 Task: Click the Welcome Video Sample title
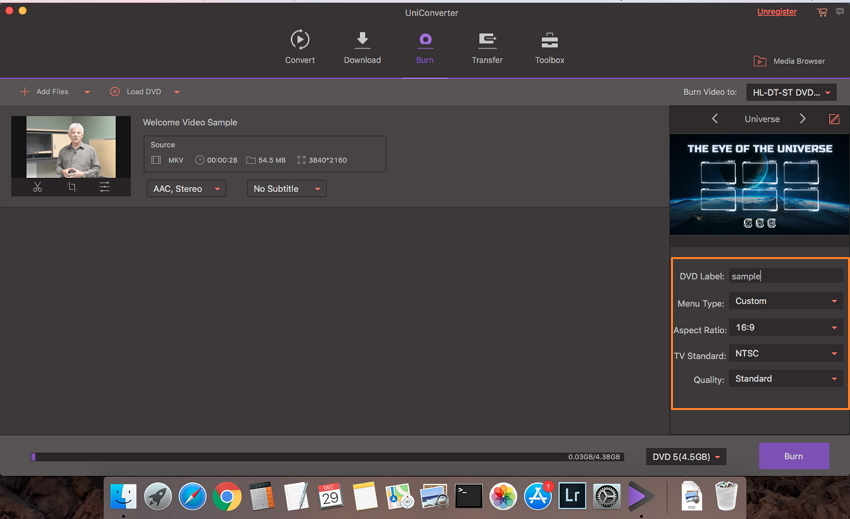[190, 123]
